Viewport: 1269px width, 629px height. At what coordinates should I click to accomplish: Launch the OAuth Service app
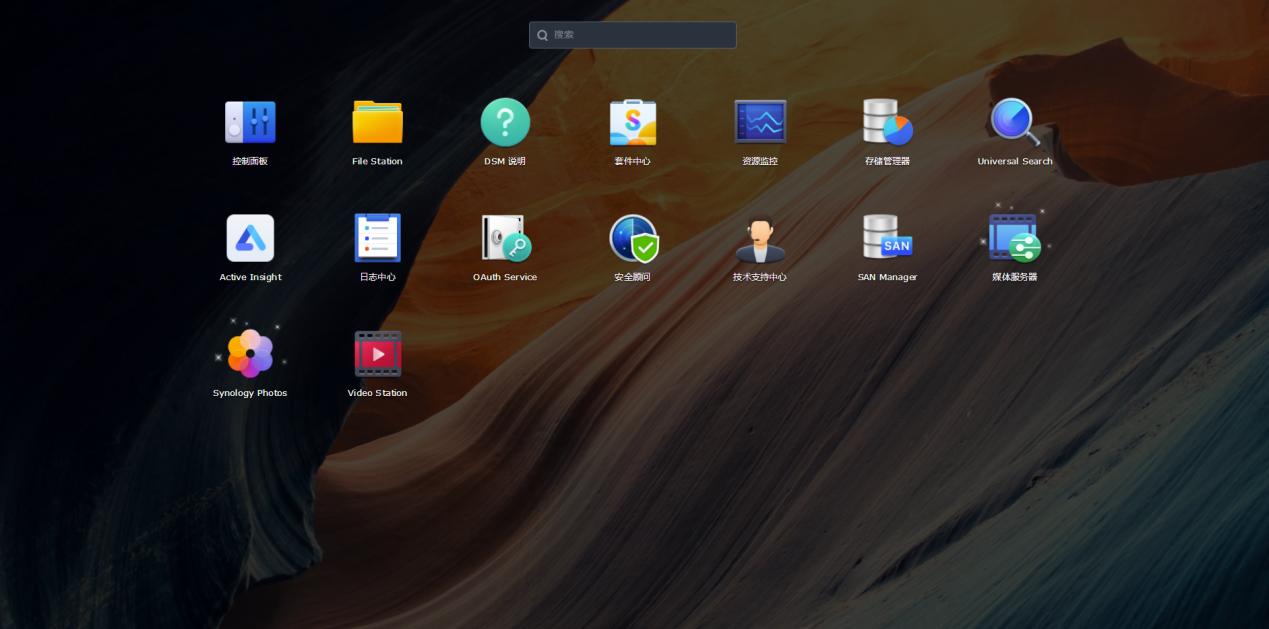(505, 238)
